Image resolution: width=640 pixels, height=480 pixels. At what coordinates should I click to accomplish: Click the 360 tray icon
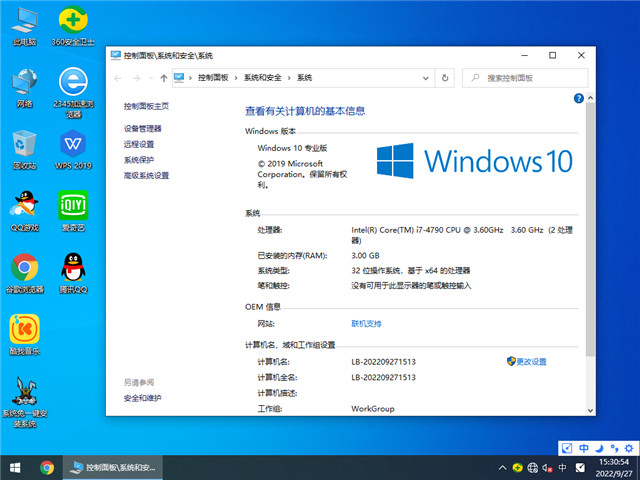click(518, 468)
